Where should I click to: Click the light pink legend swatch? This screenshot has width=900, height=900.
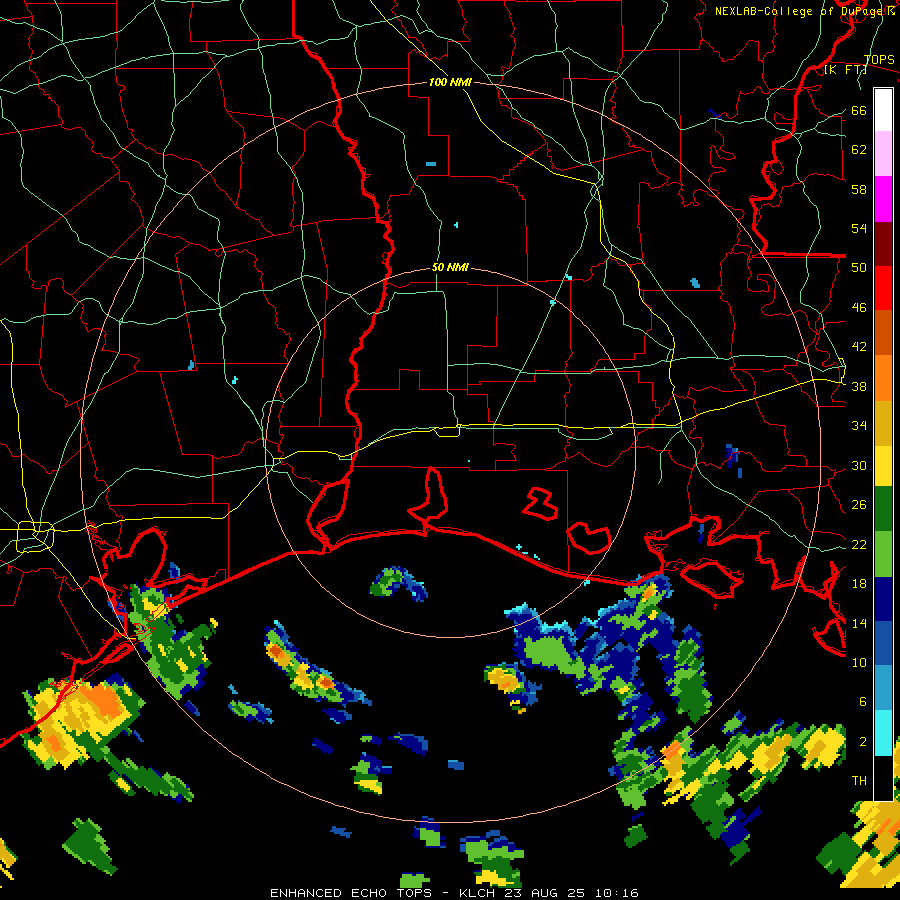883,154
